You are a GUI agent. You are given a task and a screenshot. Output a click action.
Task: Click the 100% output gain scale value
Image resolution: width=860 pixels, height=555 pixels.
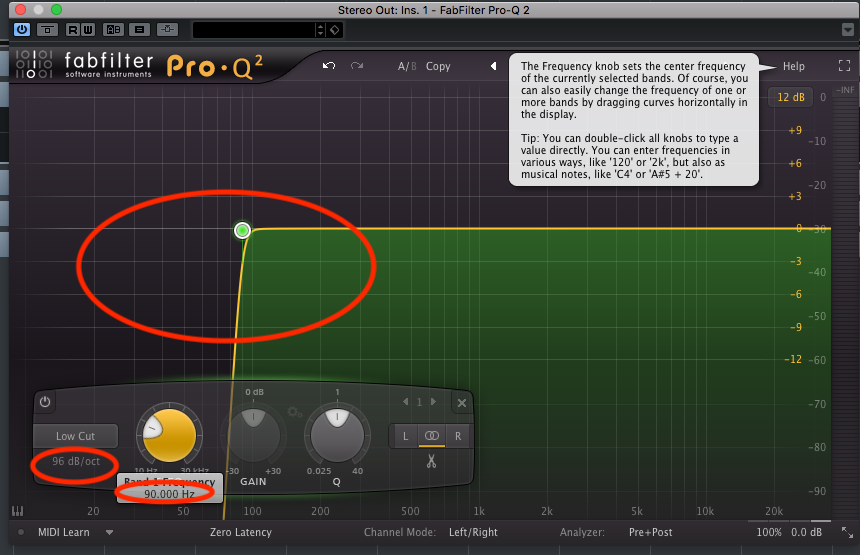point(769,532)
